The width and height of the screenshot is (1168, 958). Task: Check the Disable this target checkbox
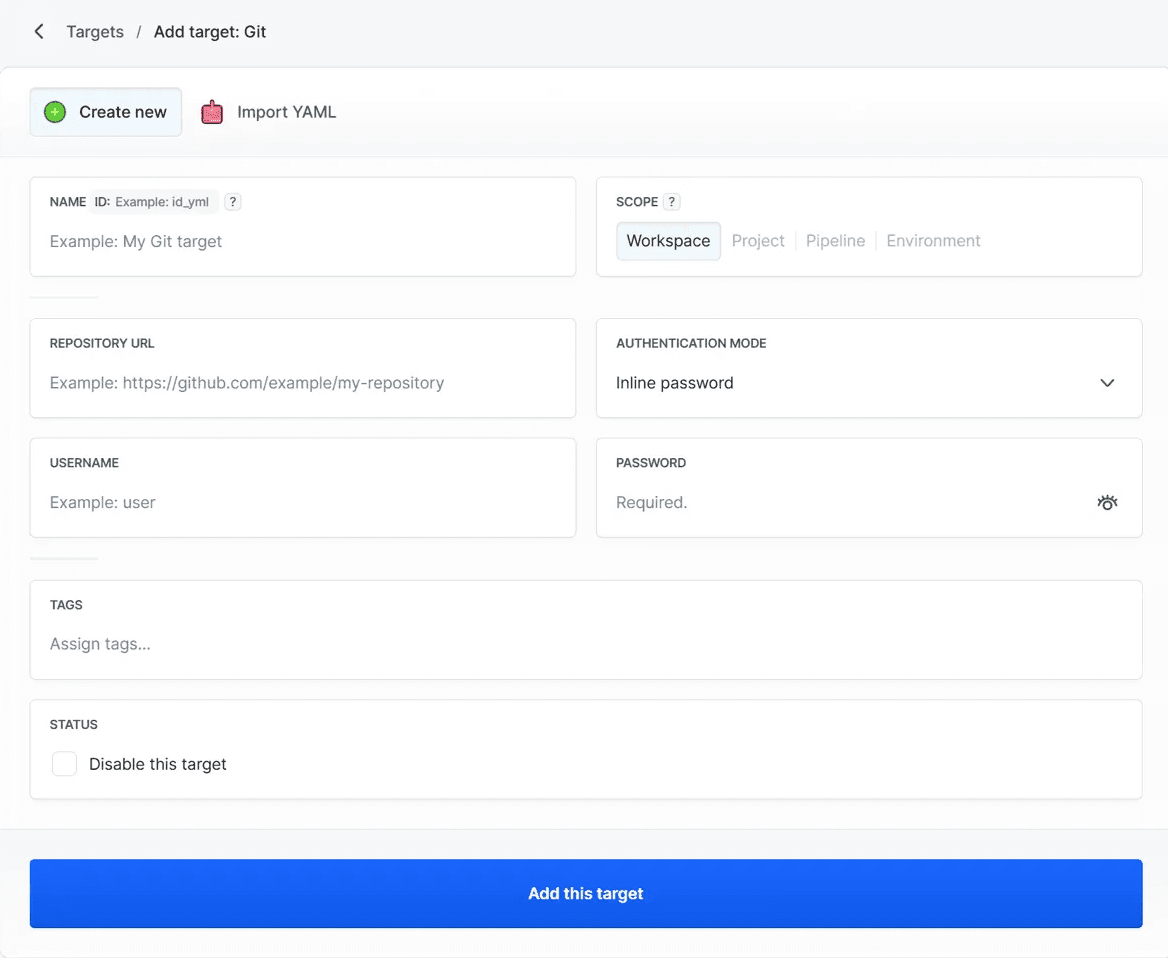coord(64,764)
